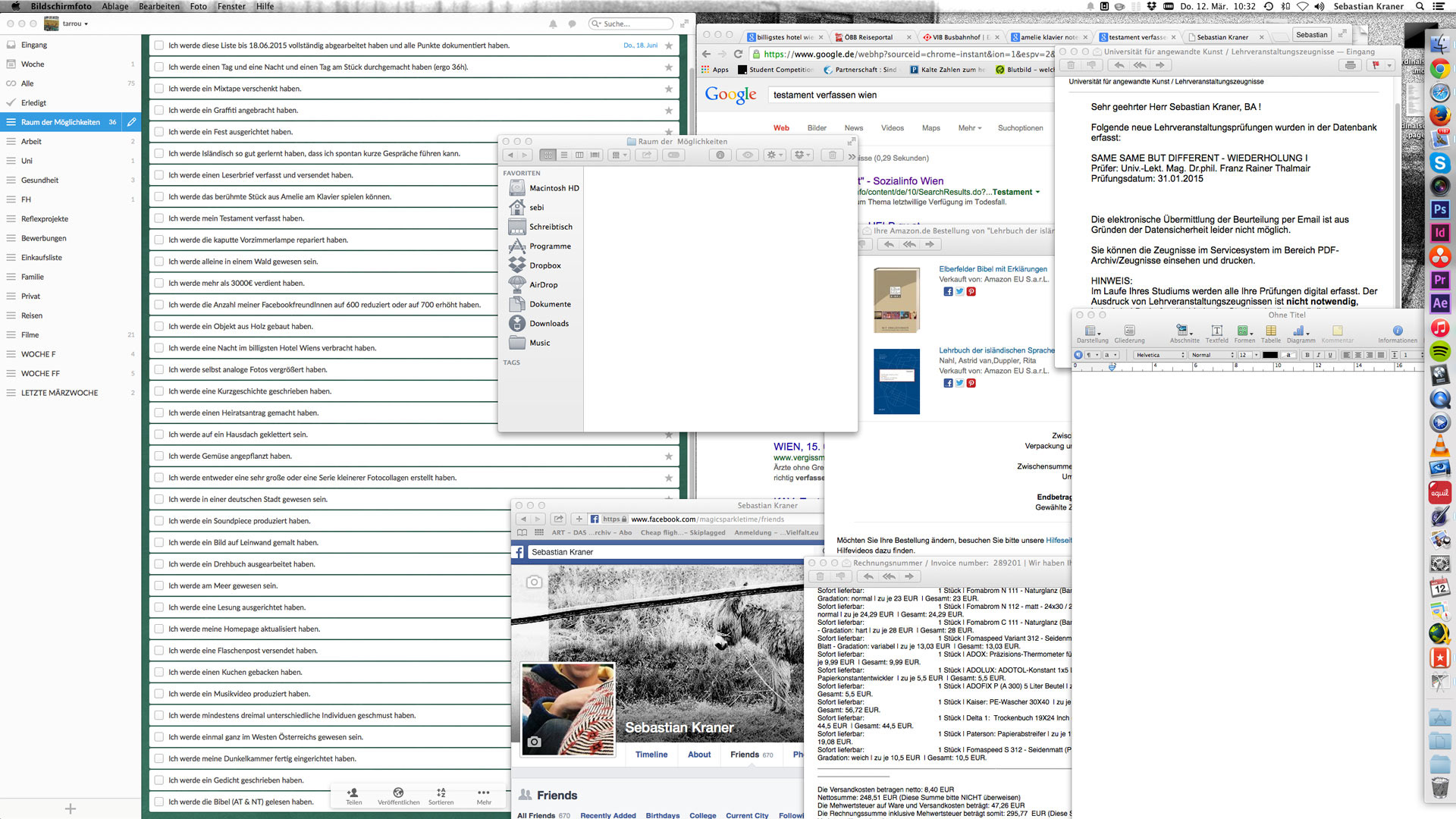Open the Downloads folder in Finder sidebar
This screenshot has width=1456, height=819.
548,324
